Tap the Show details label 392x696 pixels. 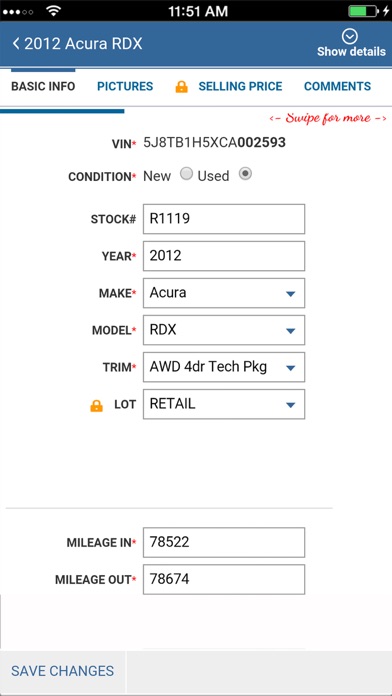[x=351, y=51]
